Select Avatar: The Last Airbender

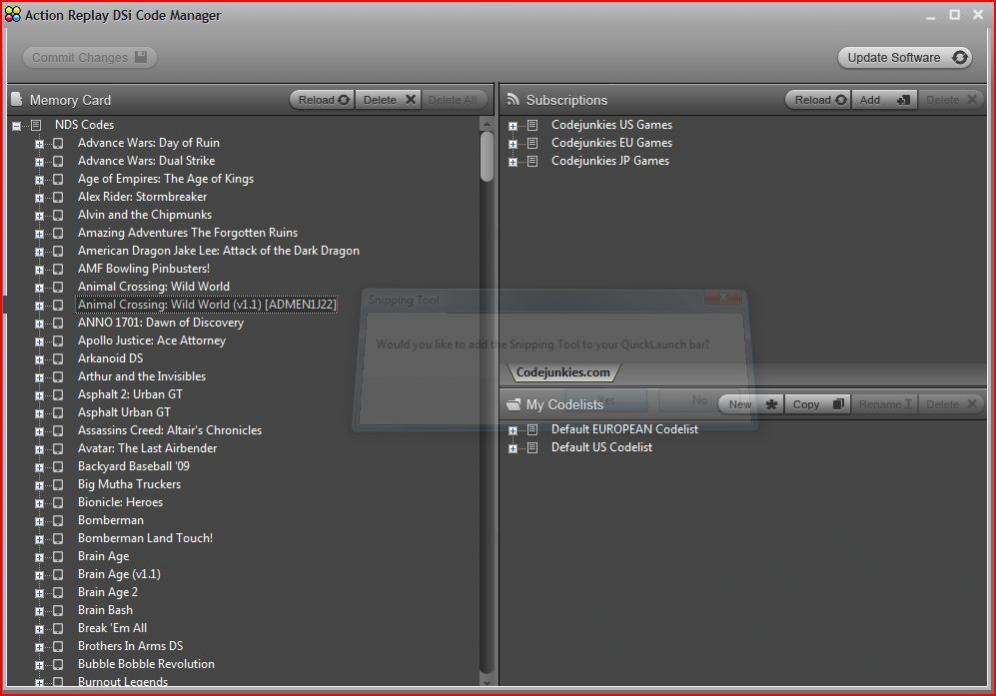tap(147, 448)
